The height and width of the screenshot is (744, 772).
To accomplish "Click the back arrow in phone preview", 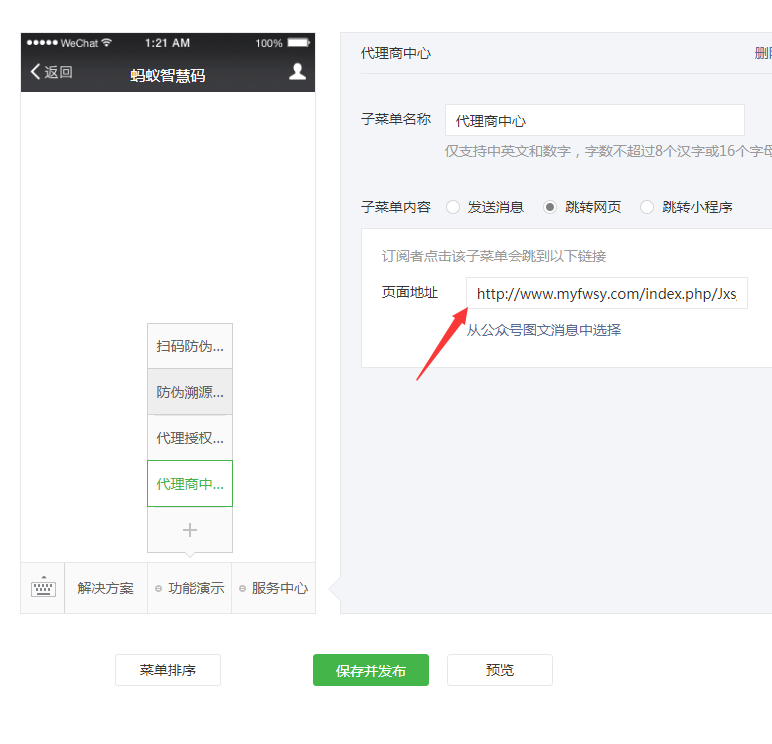I will (x=35, y=71).
